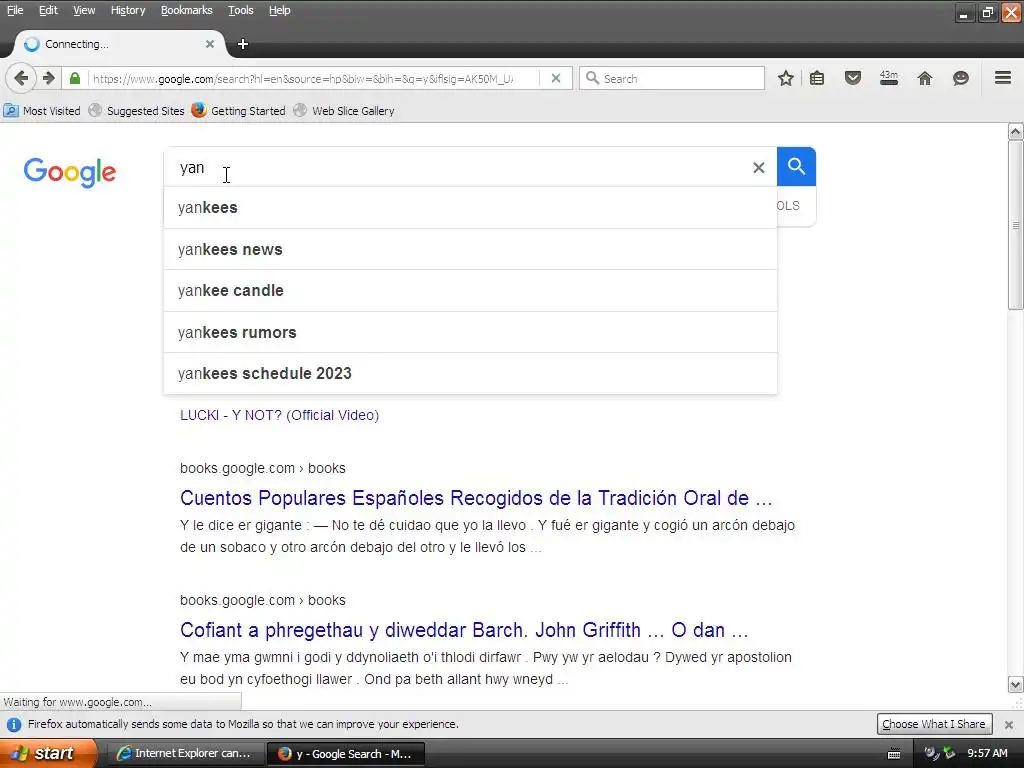
Task: Close the Connecting tab
Action: pos(210,44)
